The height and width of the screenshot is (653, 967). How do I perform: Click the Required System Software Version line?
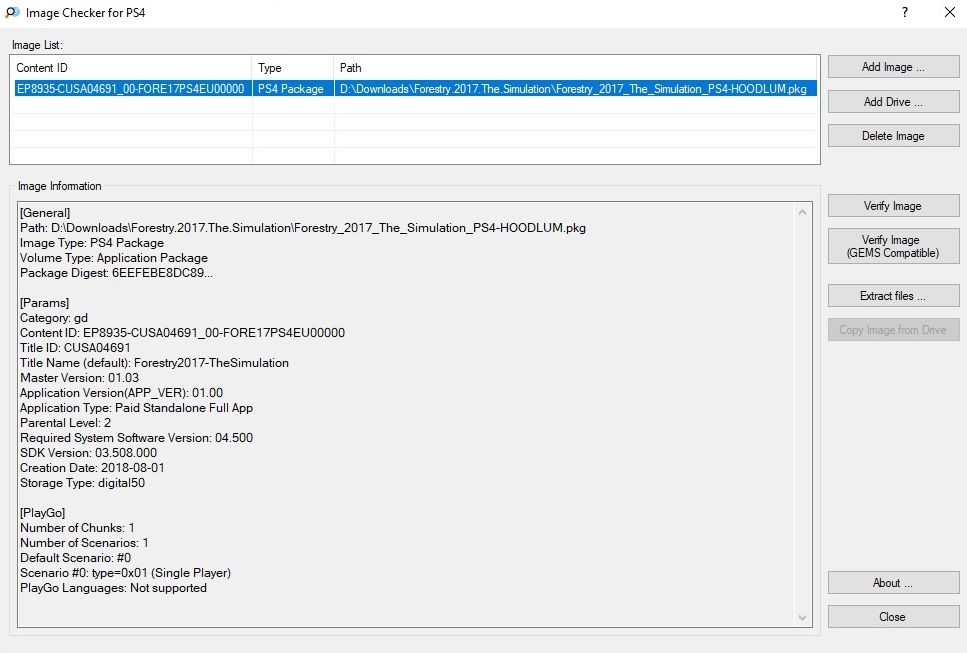tap(136, 438)
